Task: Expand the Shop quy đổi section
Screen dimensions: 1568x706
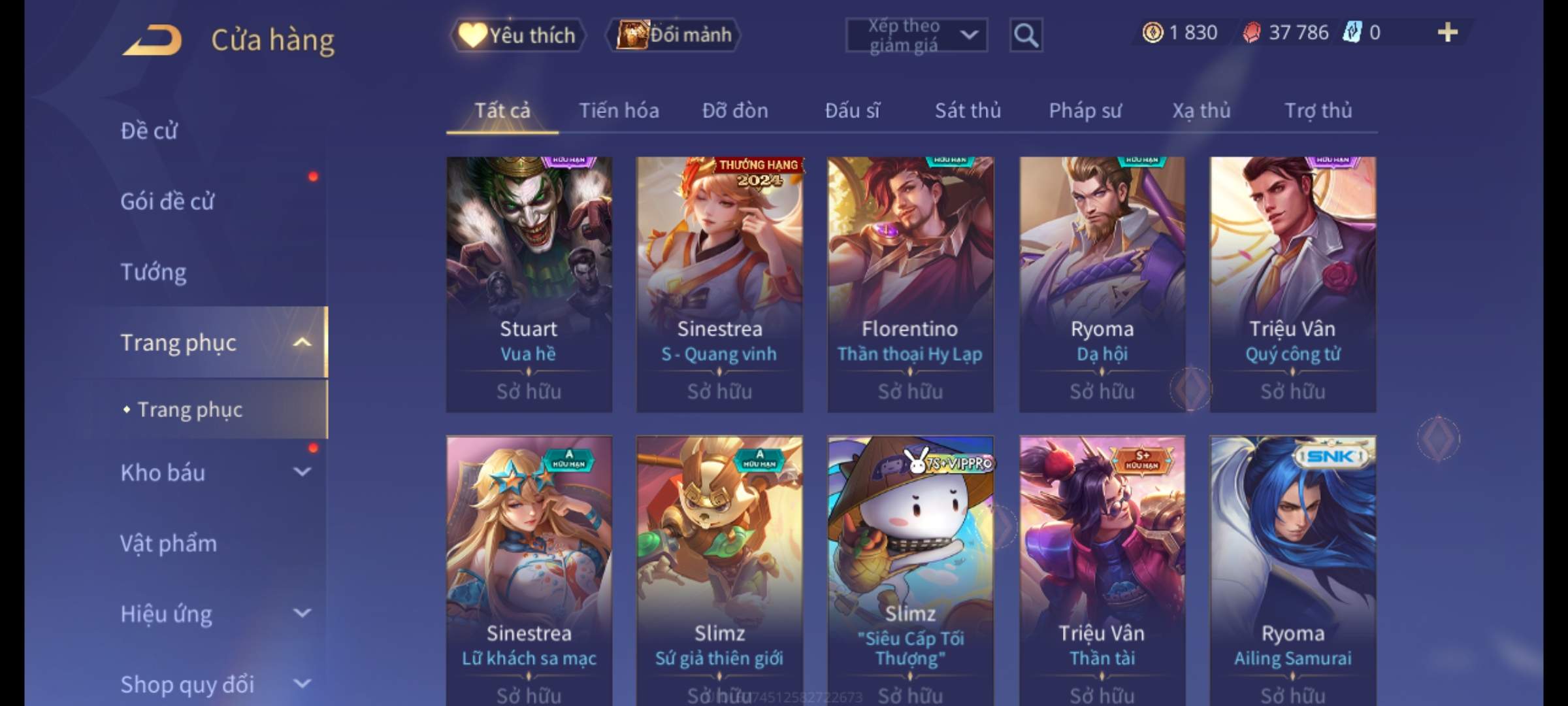Action: [x=302, y=684]
